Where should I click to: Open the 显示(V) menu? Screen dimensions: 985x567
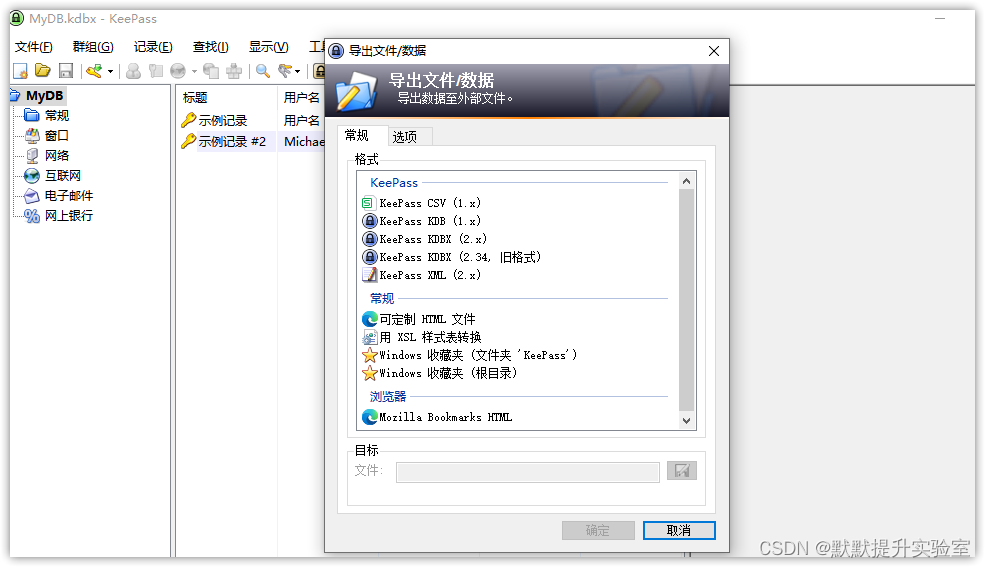268,47
